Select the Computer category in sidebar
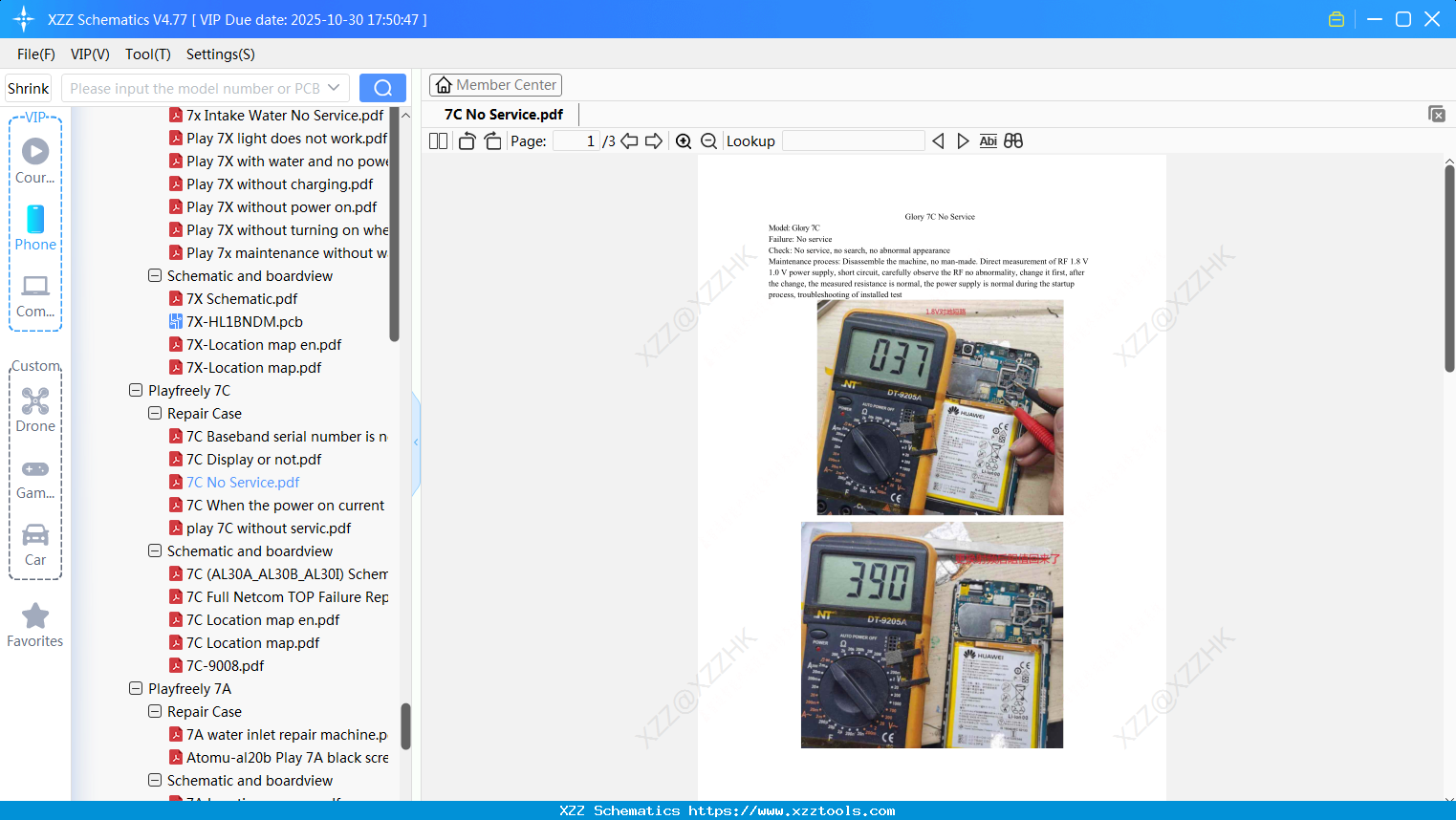 [35, 296]
